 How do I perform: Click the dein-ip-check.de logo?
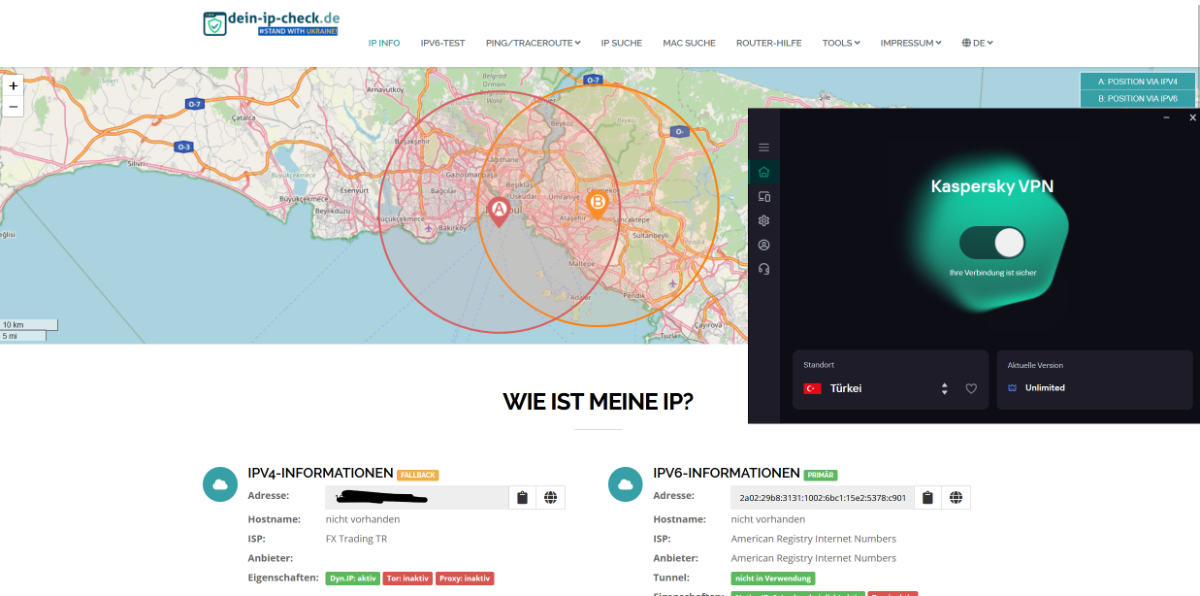coord(270,24)
